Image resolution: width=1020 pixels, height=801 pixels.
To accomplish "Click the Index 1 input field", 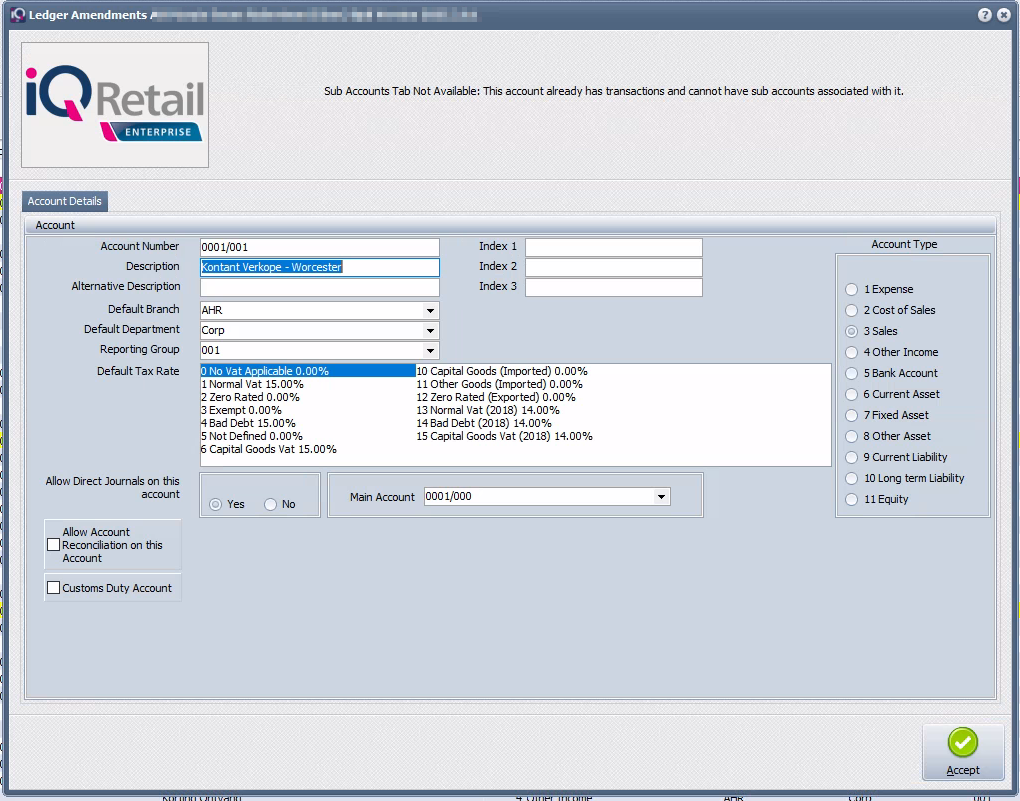I will [x=613, y=247].
